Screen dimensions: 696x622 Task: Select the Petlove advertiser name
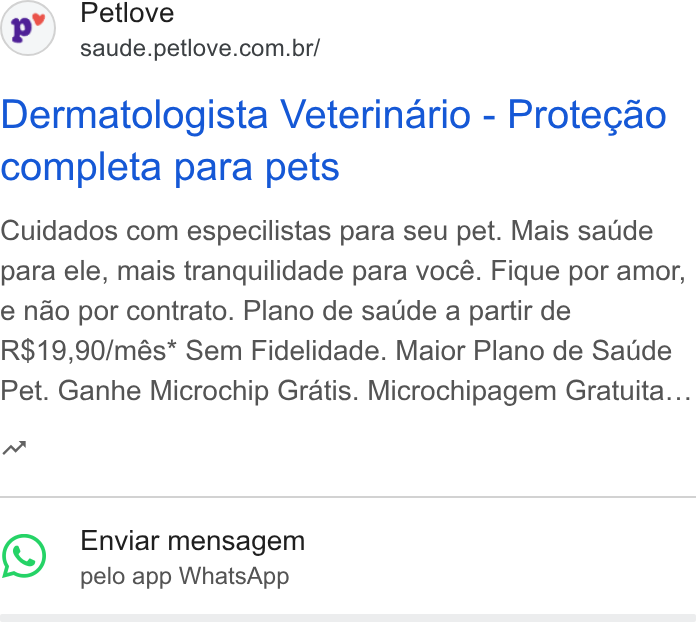coord(127,13)
